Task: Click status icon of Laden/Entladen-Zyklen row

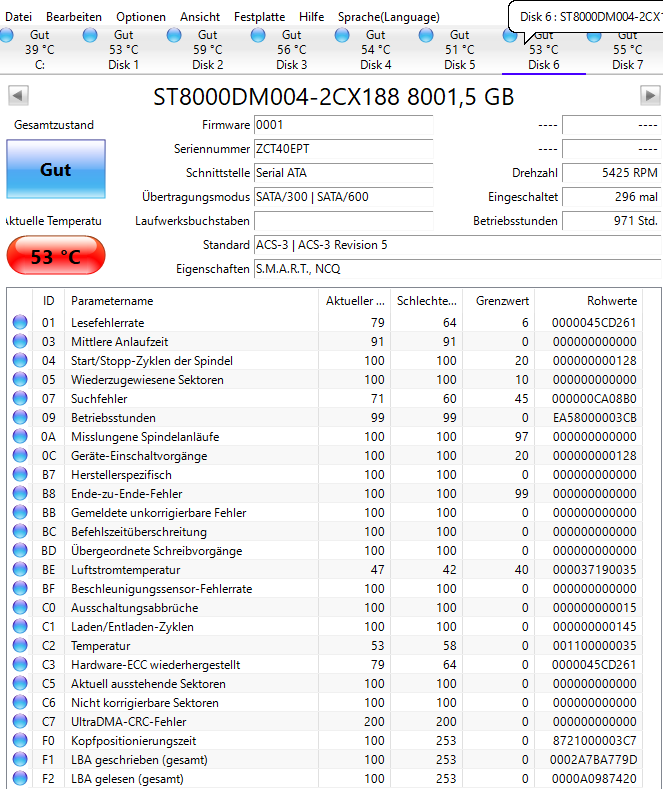Action: click(x=20, y=626)
